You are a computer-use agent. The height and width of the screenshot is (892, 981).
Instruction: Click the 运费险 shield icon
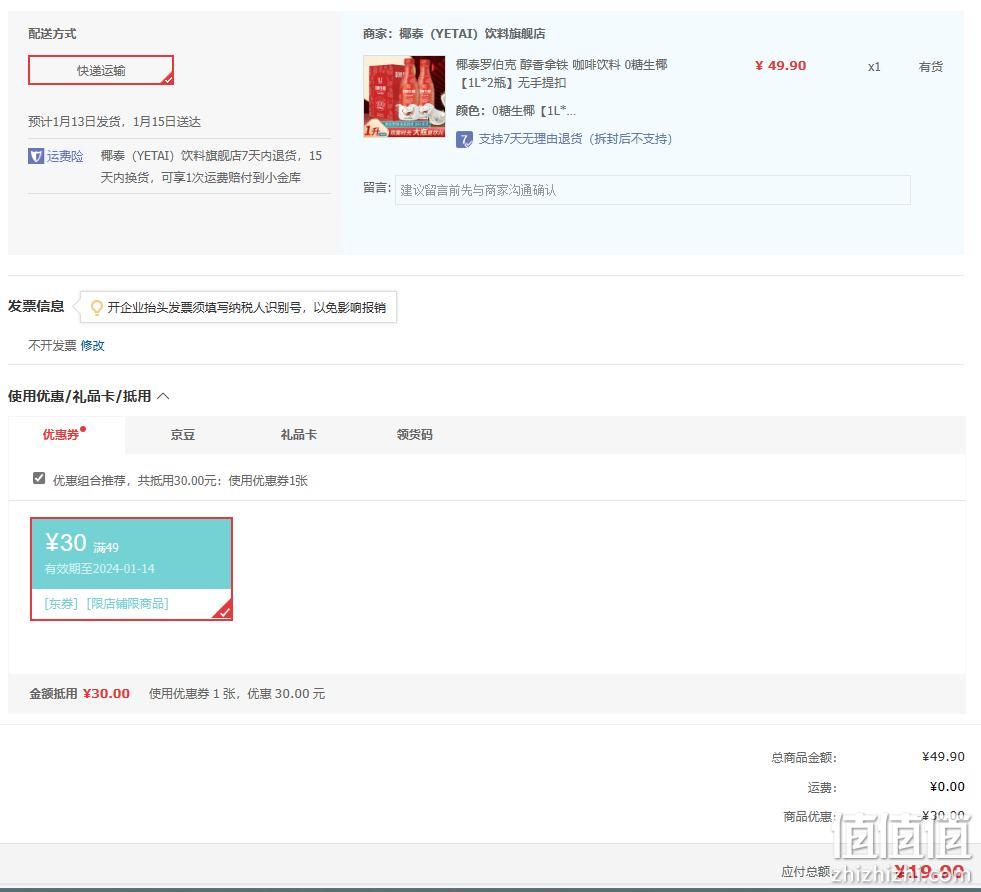[x=36, y=156]
